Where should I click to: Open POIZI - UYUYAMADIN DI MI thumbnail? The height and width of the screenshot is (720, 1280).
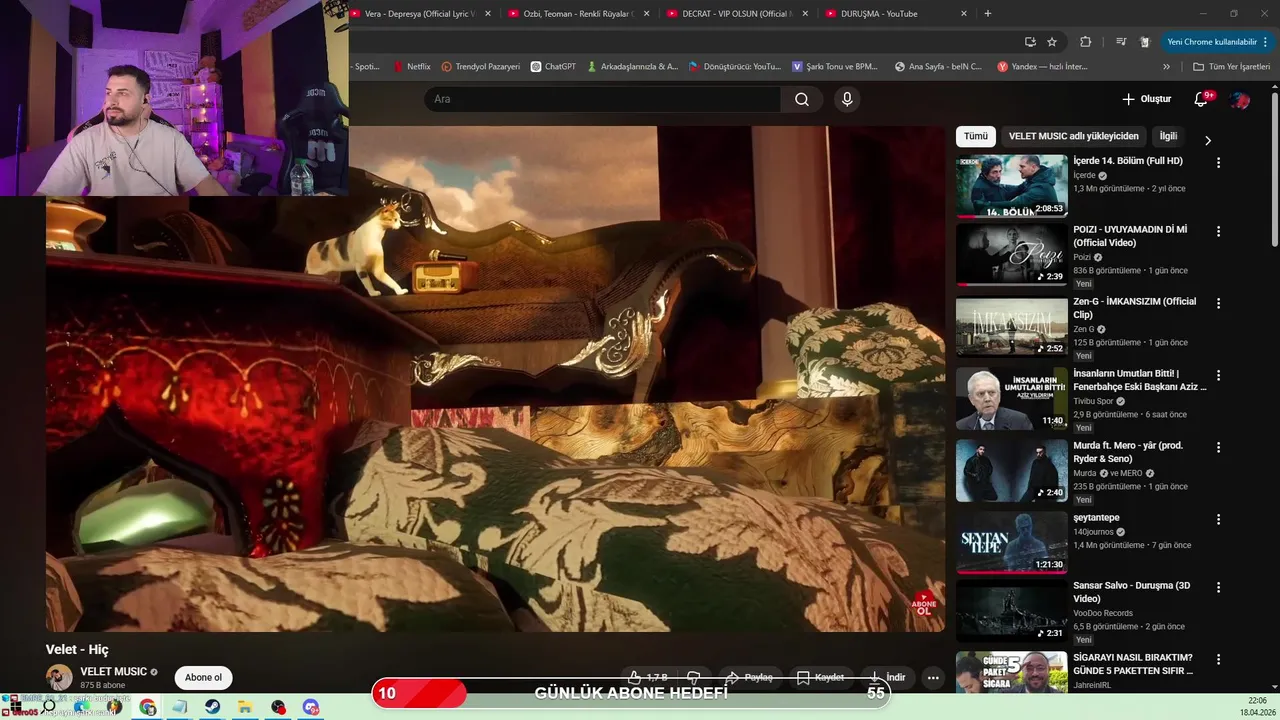pyautogui.click(x=1011, y=254)
